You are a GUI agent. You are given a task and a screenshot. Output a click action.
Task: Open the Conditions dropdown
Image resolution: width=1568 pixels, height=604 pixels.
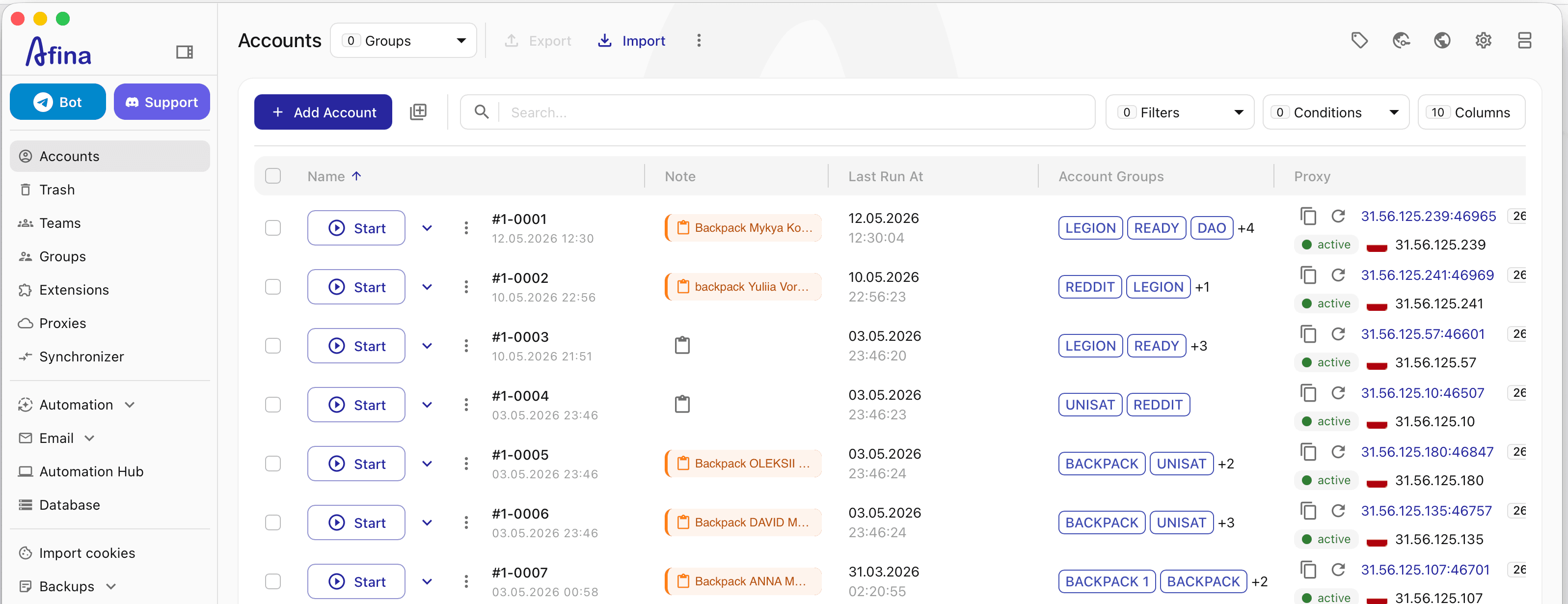(1335, 112)
